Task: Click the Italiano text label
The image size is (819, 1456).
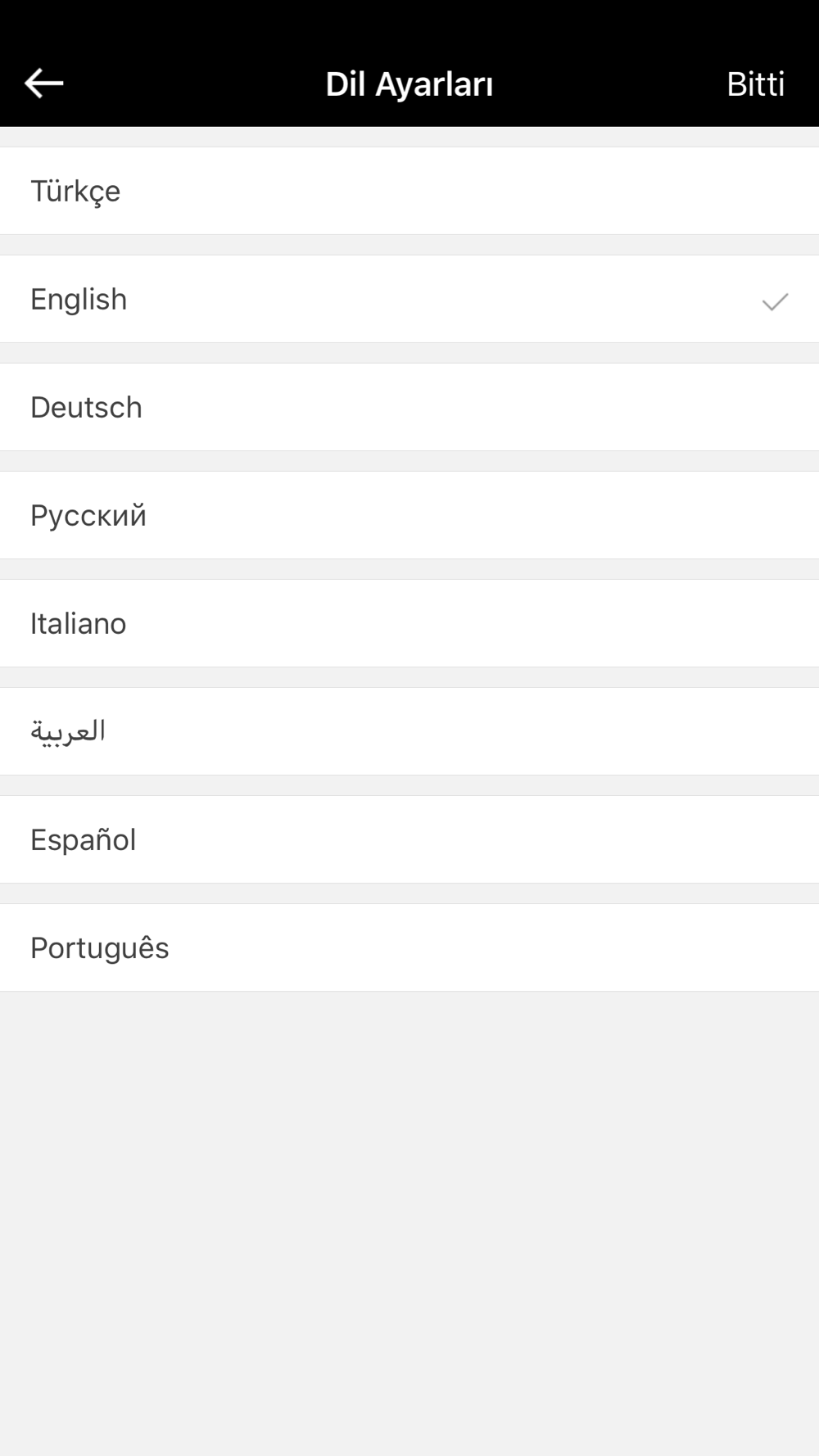Action: point(78,624)
